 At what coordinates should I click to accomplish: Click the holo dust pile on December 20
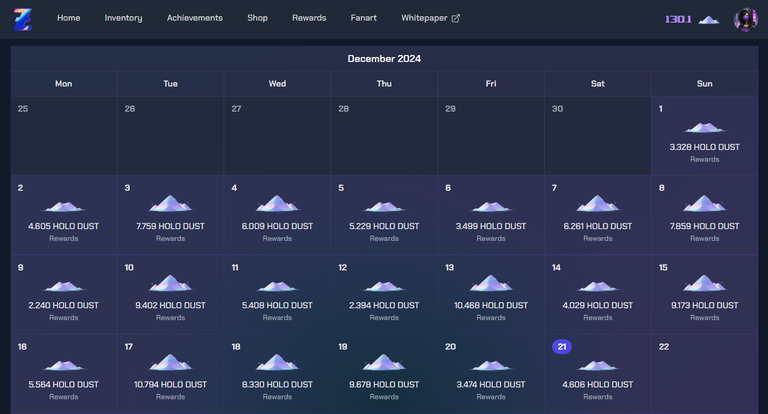(491, 365)
